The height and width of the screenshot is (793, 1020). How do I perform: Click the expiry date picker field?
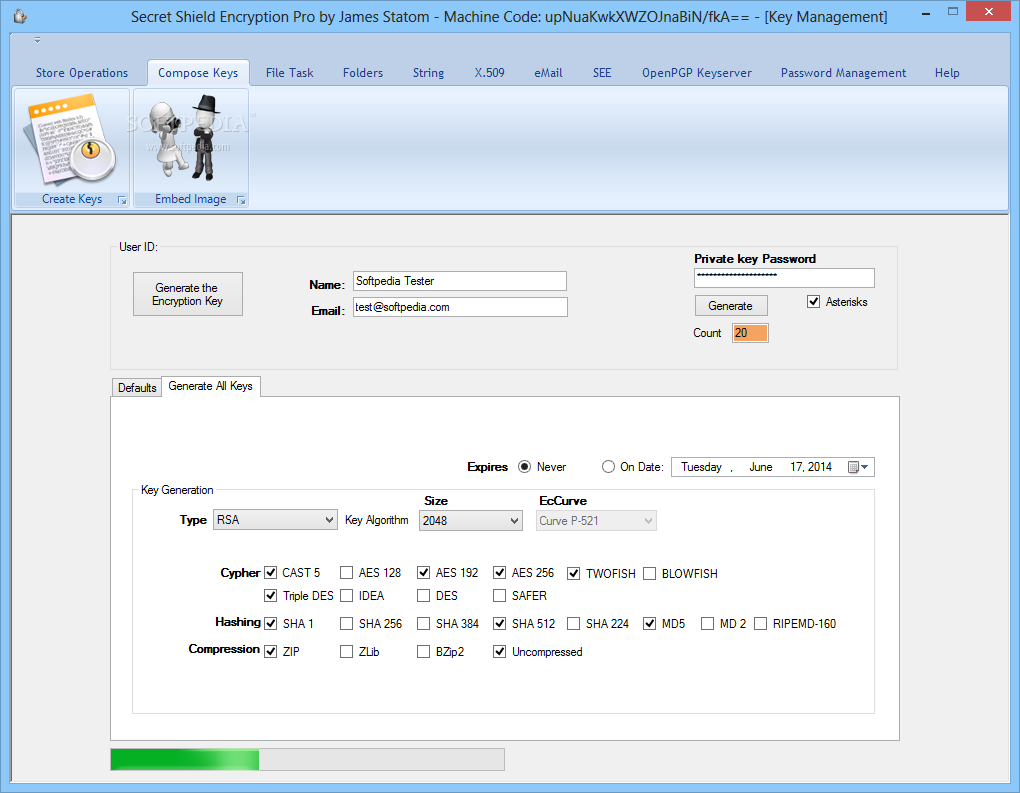coord(772,467)
